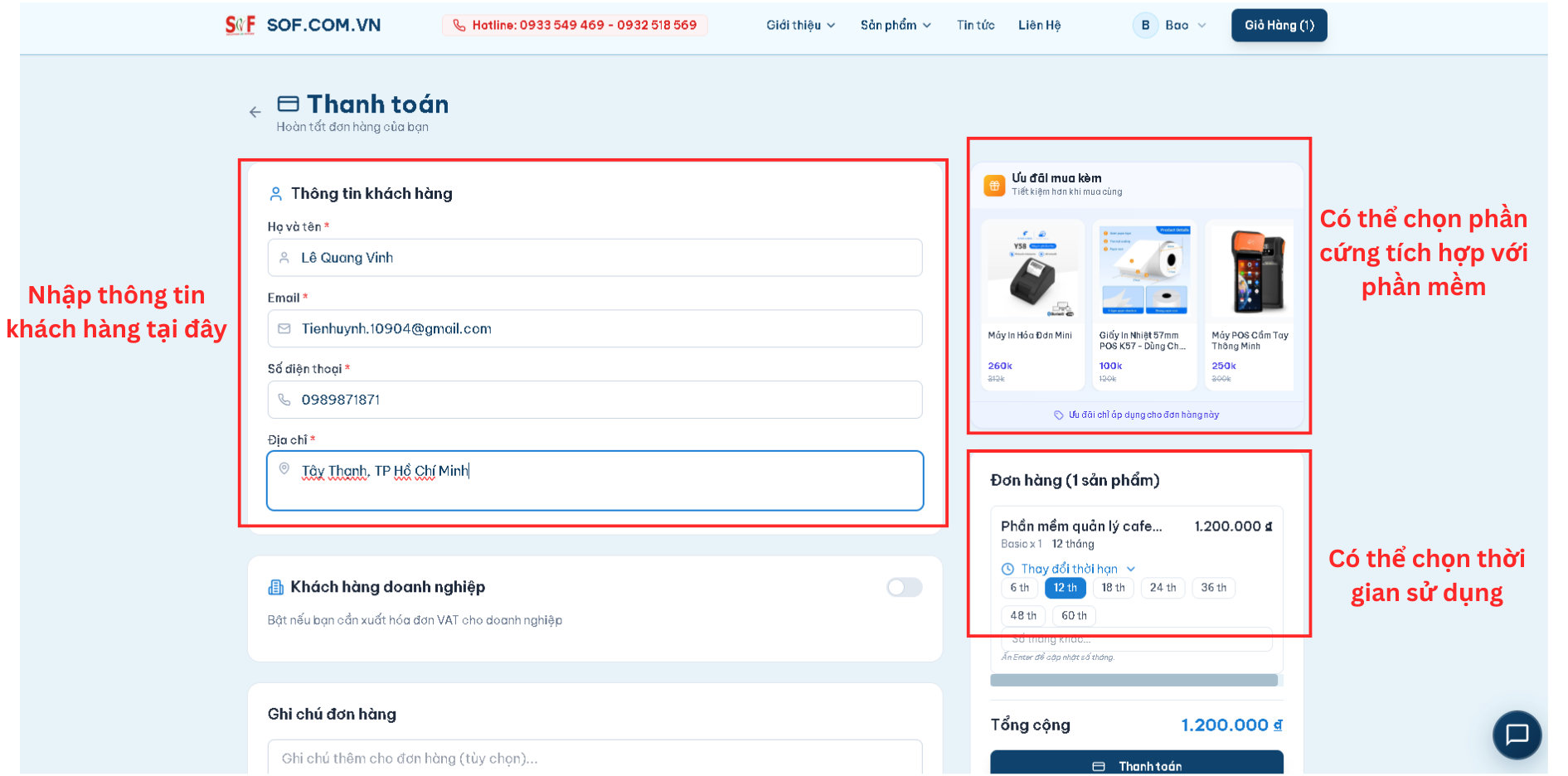Select the 12 th duration option
The width and height of the screenshot is (1568, 776).
tap(1065, 588)
